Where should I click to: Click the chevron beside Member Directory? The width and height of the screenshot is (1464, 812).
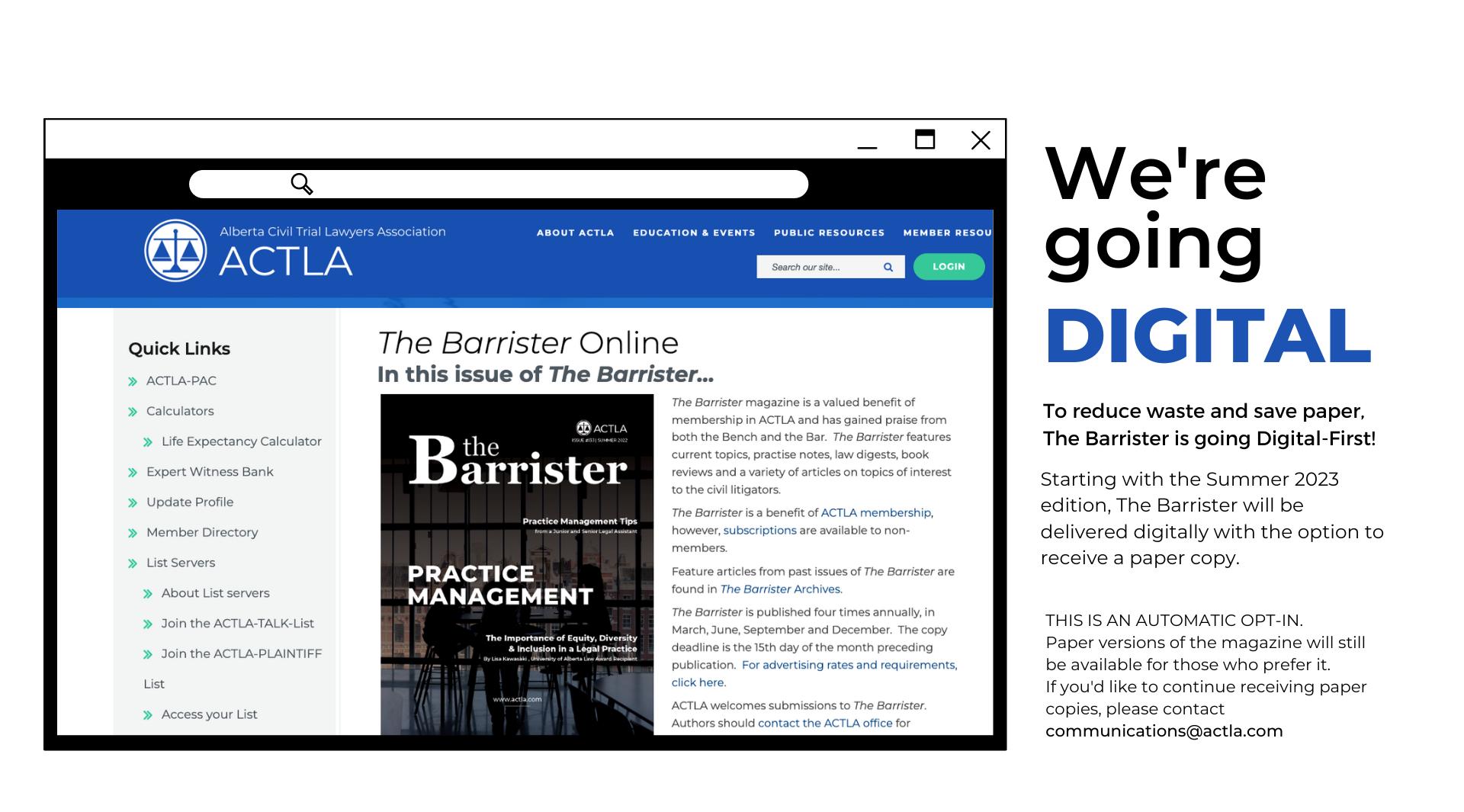pos(133,533)
